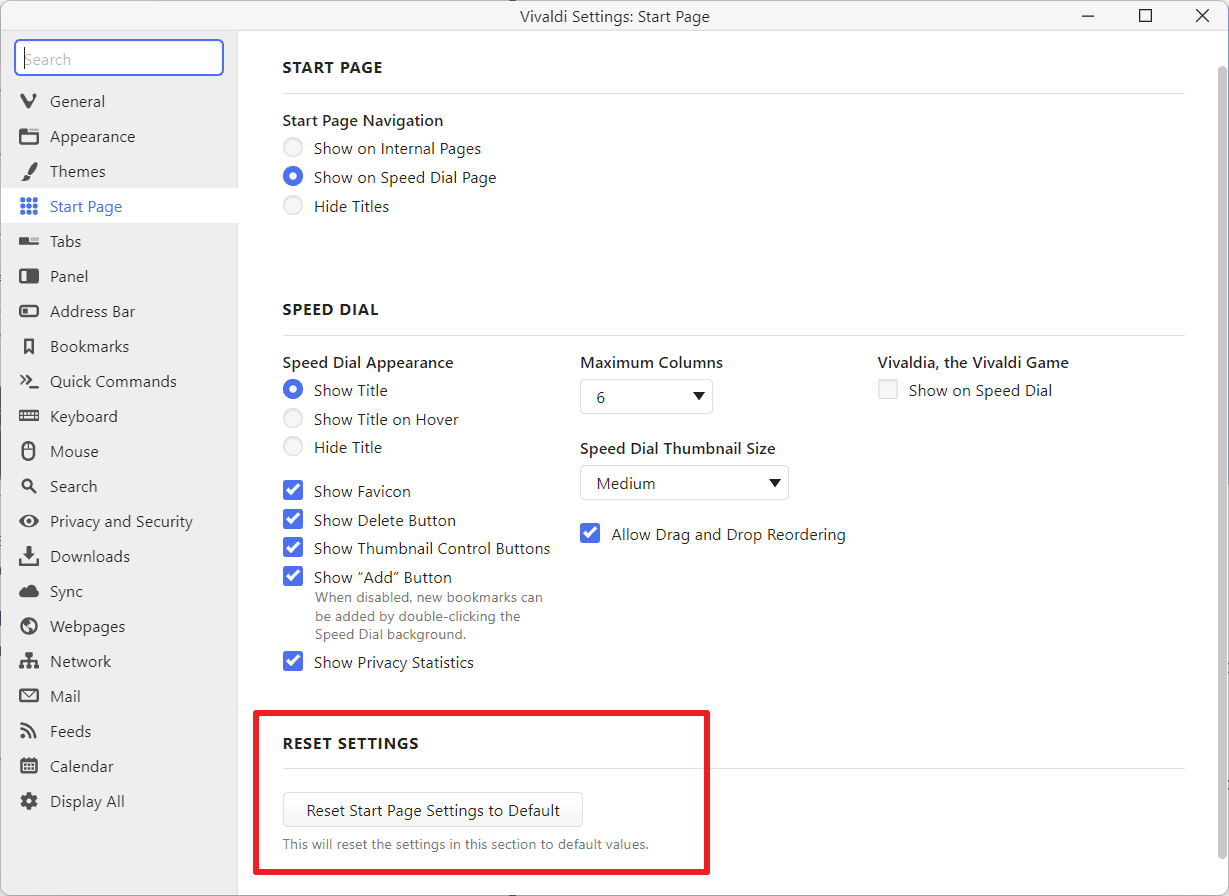
Task: Click the Address Bar icon
Action: [29, 311]
